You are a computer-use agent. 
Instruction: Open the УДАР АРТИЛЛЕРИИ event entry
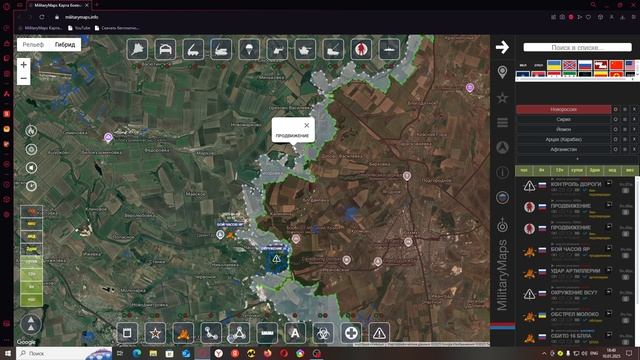pos(576,271)
